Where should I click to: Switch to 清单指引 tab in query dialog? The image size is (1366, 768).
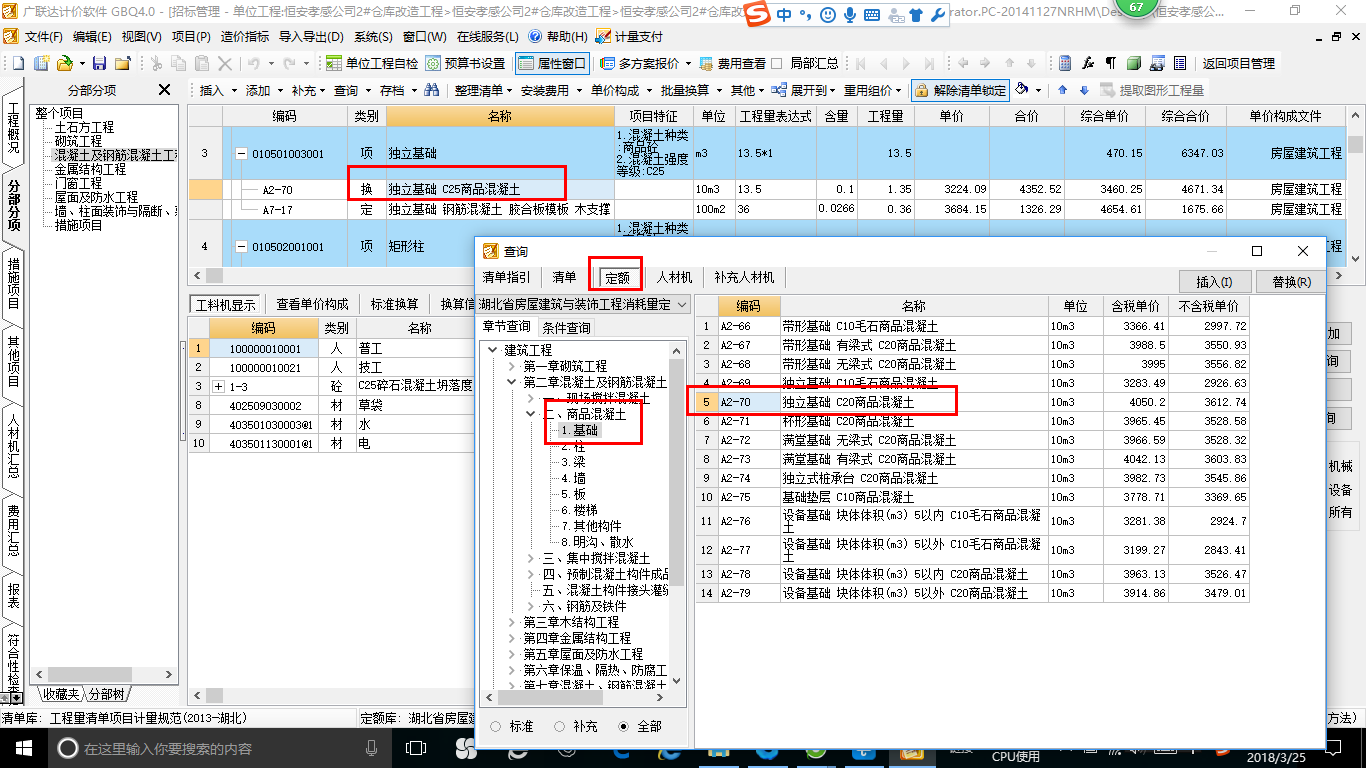click(x=507, y=277)
